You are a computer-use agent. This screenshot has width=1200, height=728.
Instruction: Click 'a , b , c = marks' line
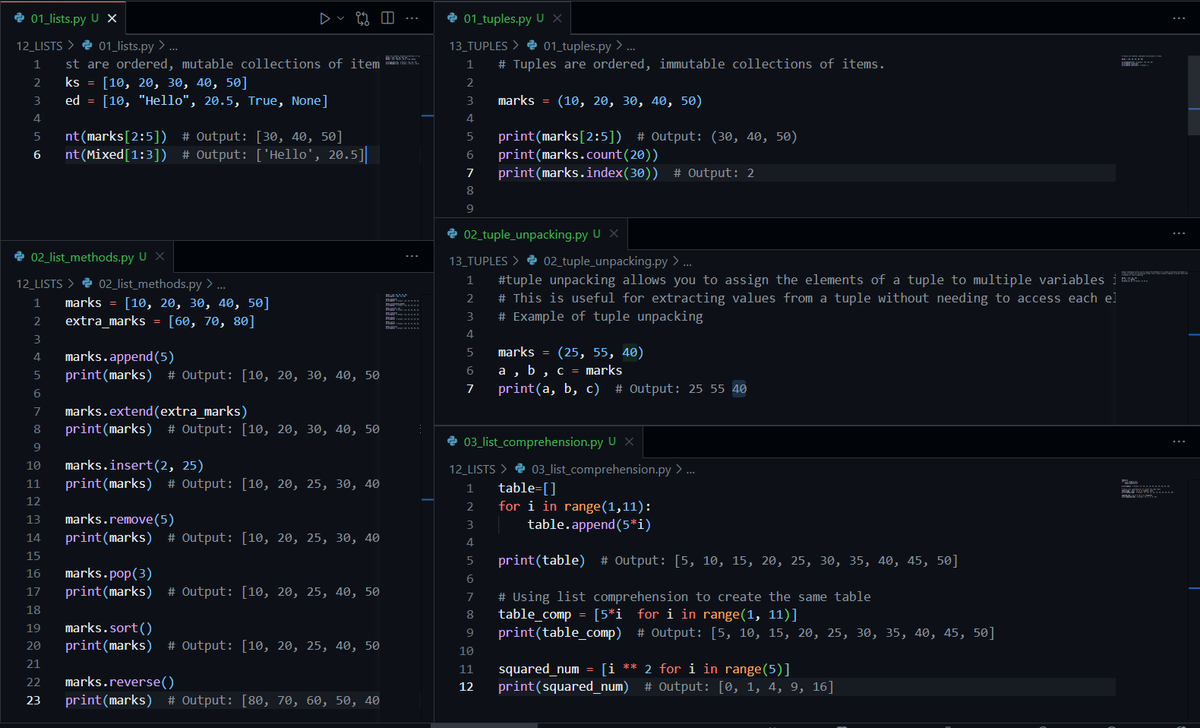pos(560,370)
